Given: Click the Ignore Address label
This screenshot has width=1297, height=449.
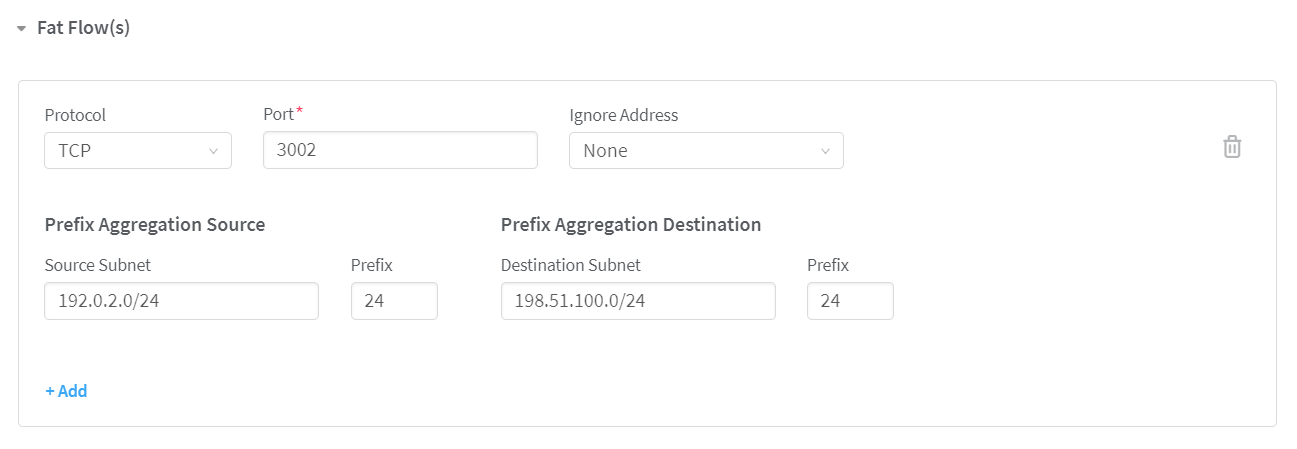Looking at the screenshot, I should pyautogui.click(x=623, y=115).
